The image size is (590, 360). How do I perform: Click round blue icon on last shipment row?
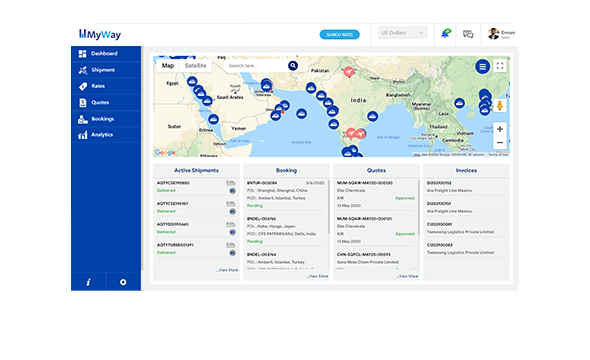tap(233, 253)
